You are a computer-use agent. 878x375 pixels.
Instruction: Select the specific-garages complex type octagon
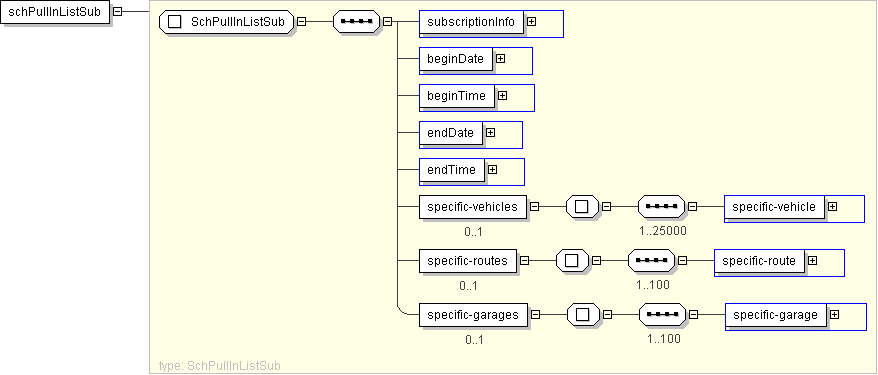point(583,315)
